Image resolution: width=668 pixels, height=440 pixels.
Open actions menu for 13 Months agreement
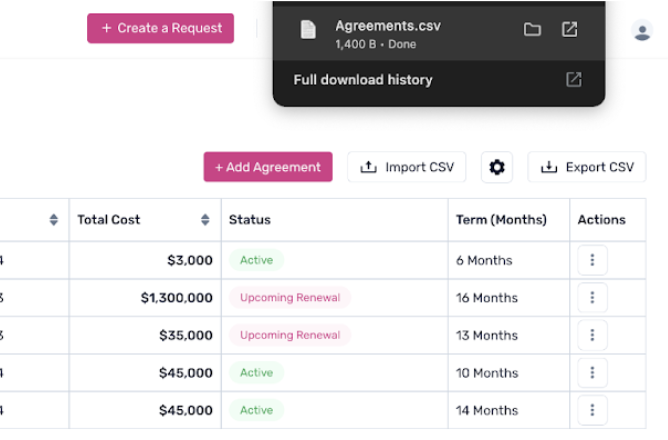pos(592,335)
